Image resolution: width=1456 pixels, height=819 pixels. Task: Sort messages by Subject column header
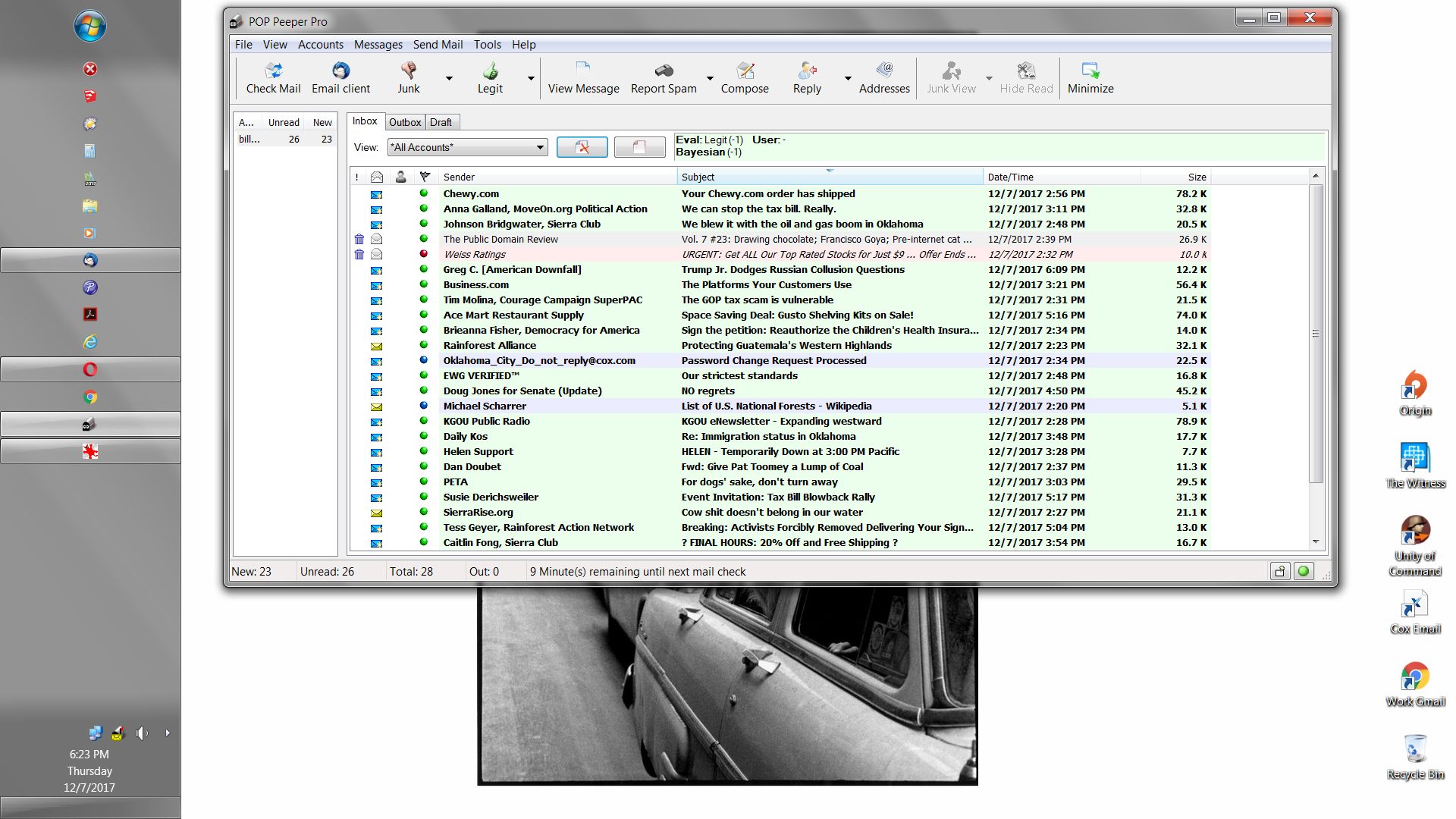click(x=830, y=177)
